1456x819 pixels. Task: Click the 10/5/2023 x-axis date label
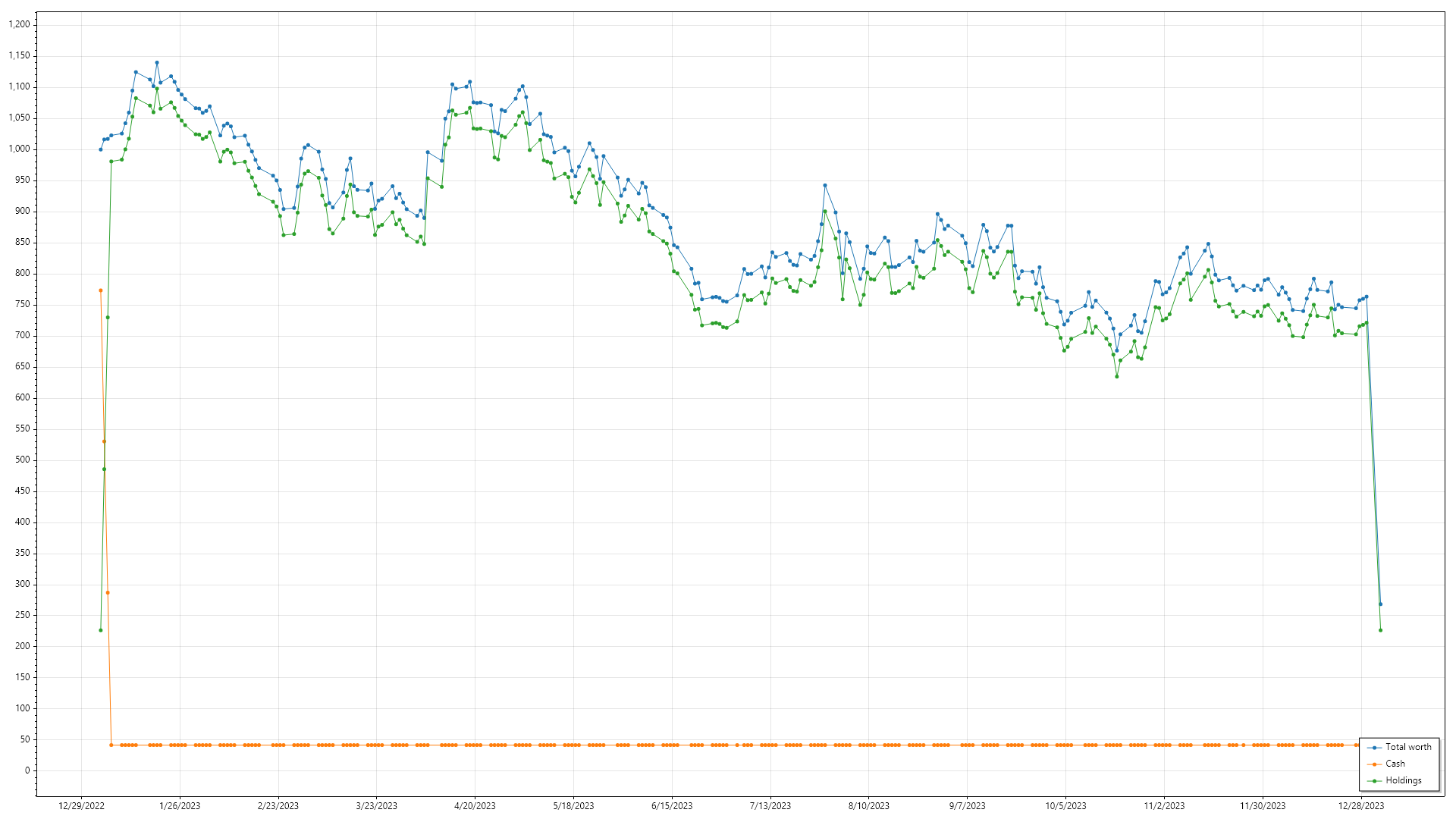1065,806
